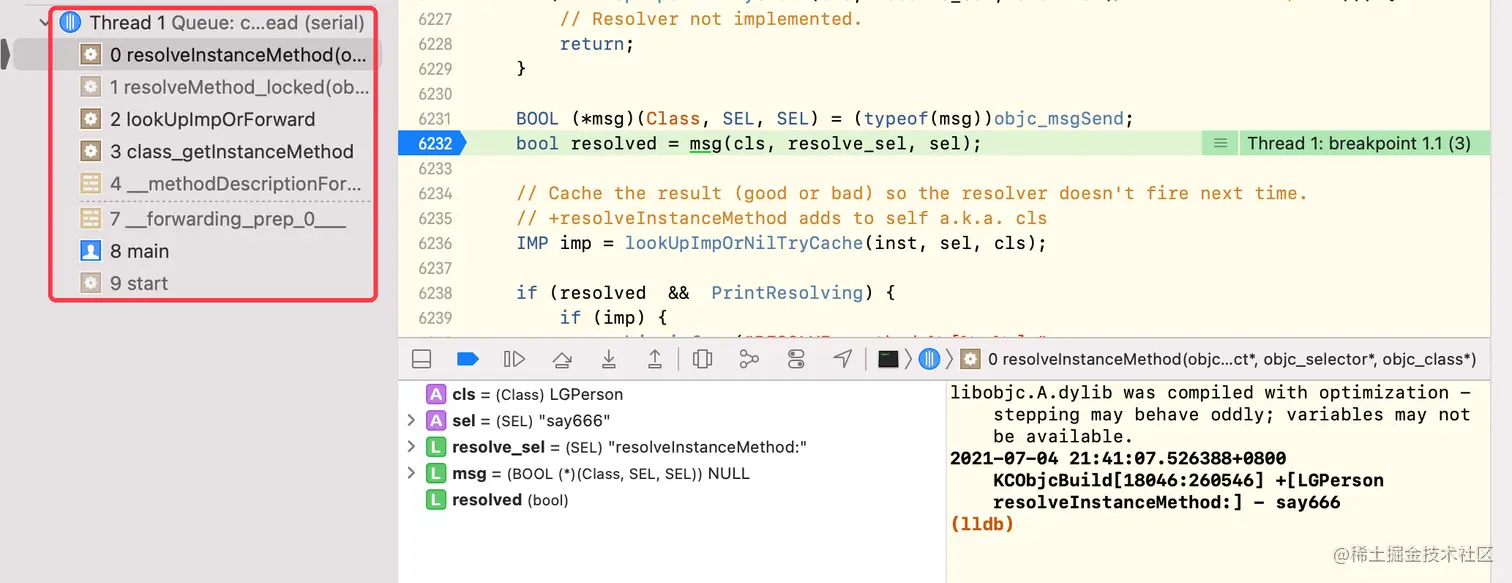Click the icon beside 4 __methodDescriptionFor

click(90, 184)
